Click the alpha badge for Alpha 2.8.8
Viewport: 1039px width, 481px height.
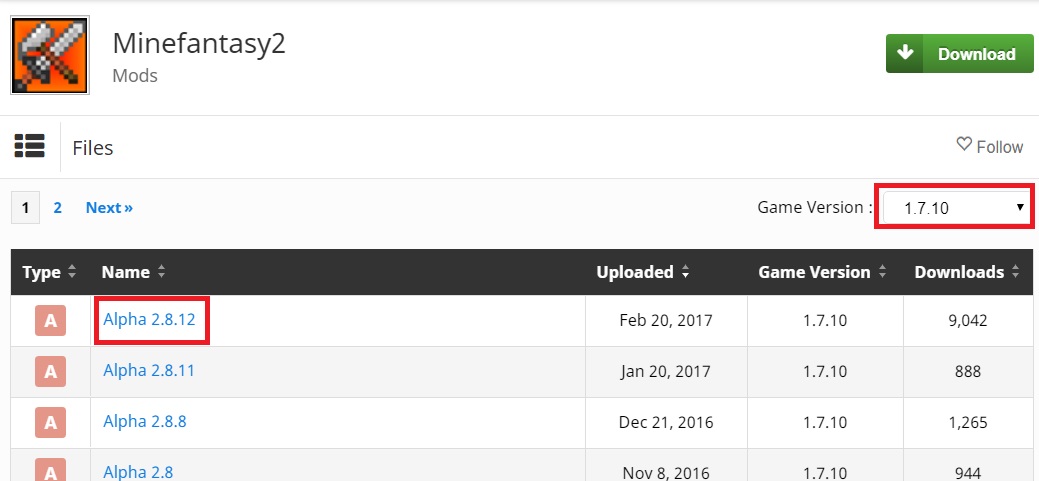point(50,423)
